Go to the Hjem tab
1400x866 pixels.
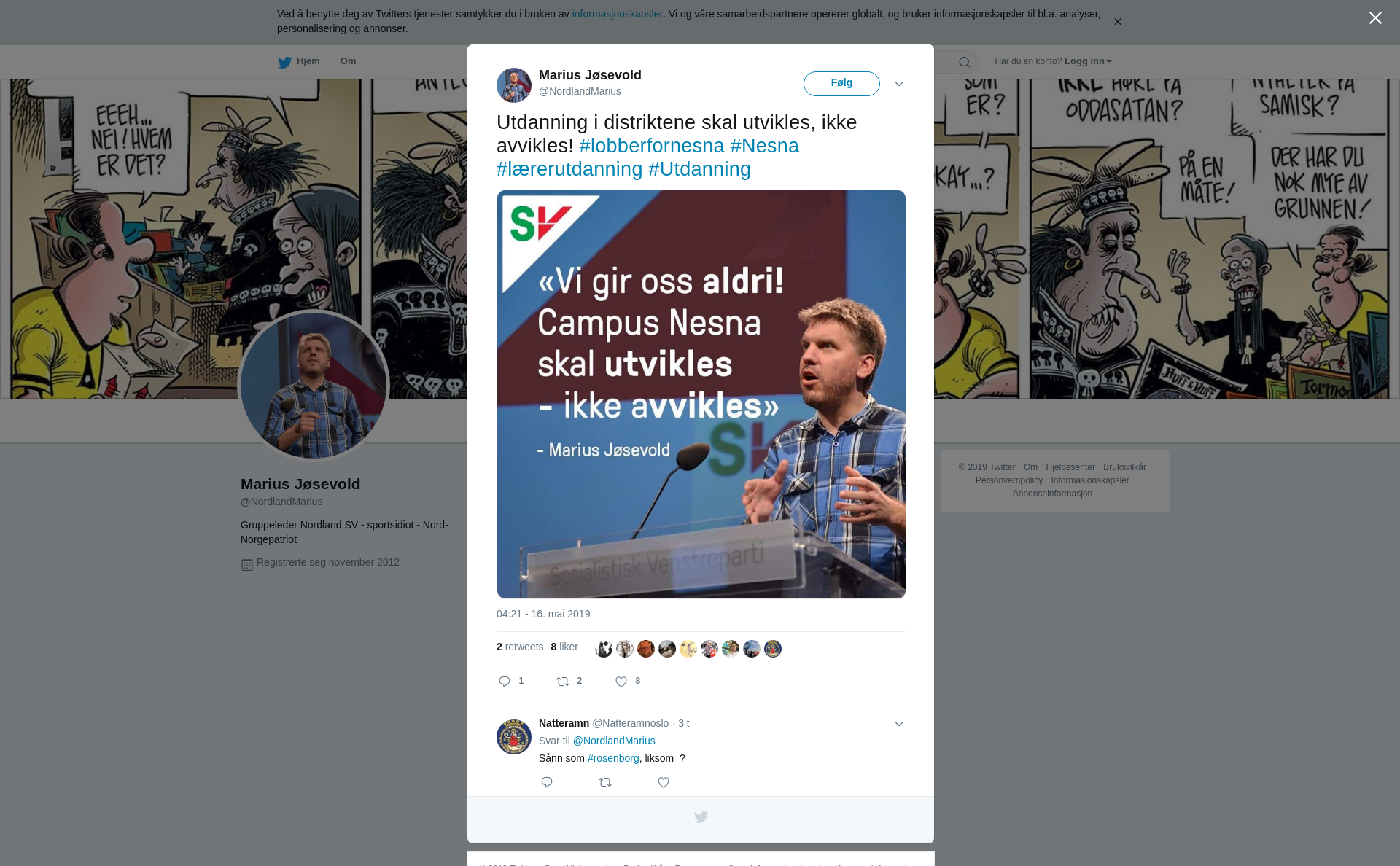(299, 61)
